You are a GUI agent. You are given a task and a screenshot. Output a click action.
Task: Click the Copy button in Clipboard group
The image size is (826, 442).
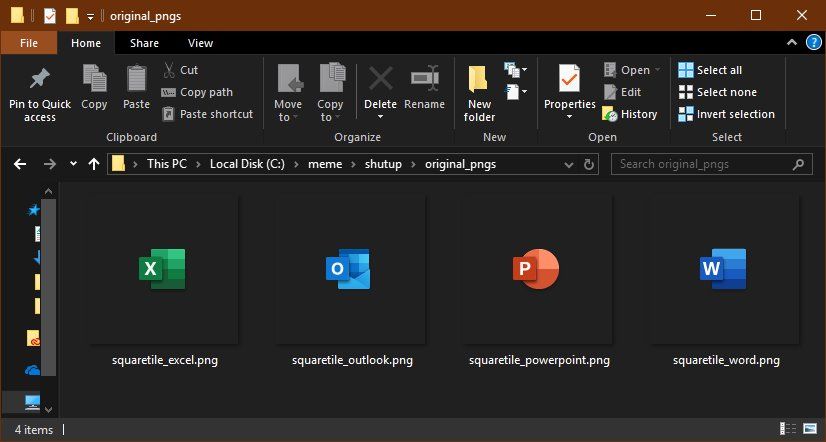[x=94, y=87]
